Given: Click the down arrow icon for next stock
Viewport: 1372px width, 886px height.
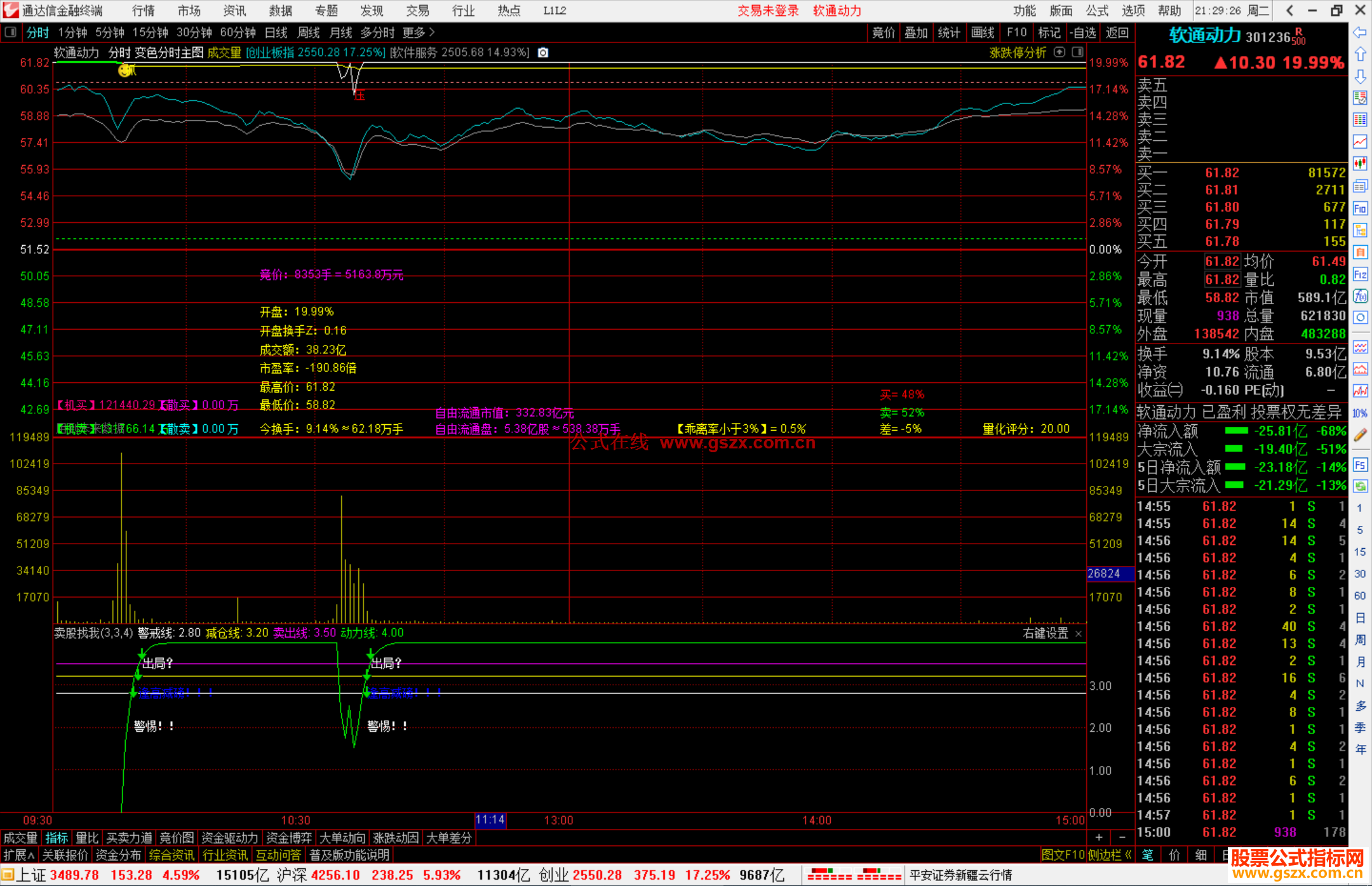Looking at the screenshot, I should (x=1360, y=76).
